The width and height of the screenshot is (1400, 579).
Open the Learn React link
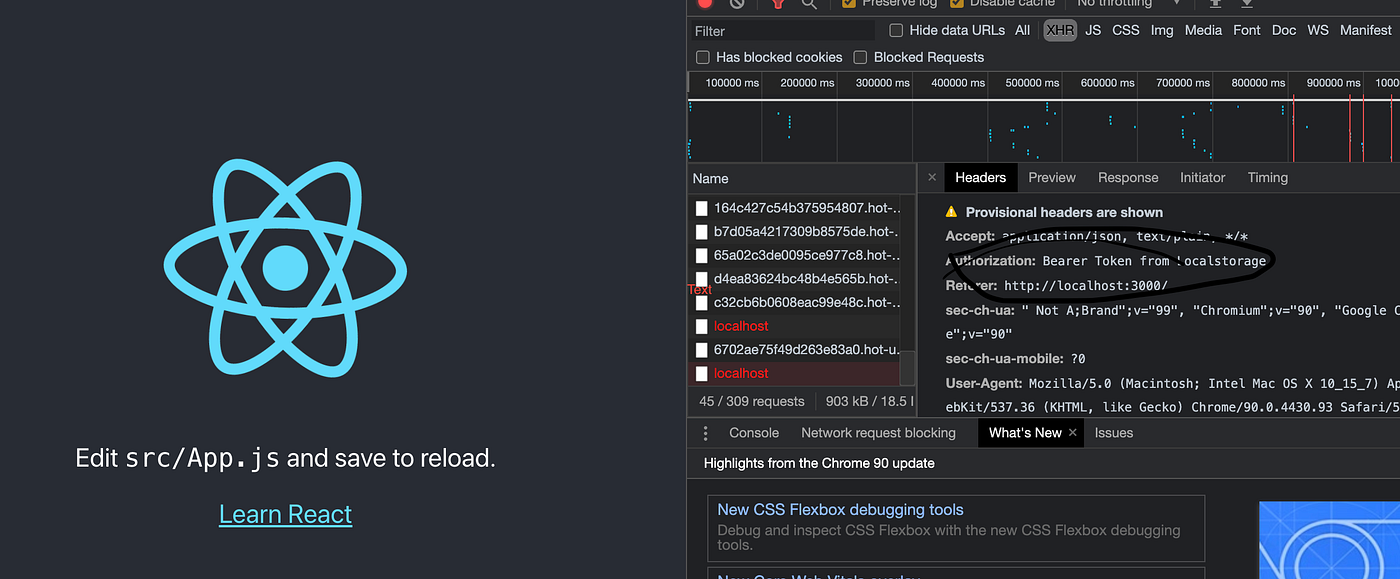click(x=285, y=513)
